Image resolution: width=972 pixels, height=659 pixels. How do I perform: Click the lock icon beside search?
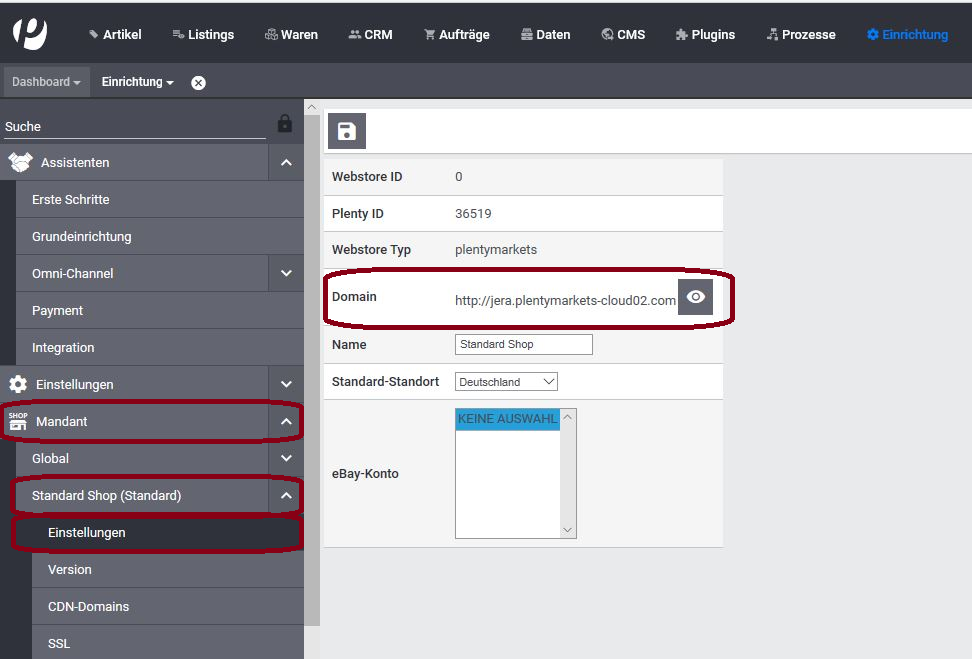coord(285,124)
